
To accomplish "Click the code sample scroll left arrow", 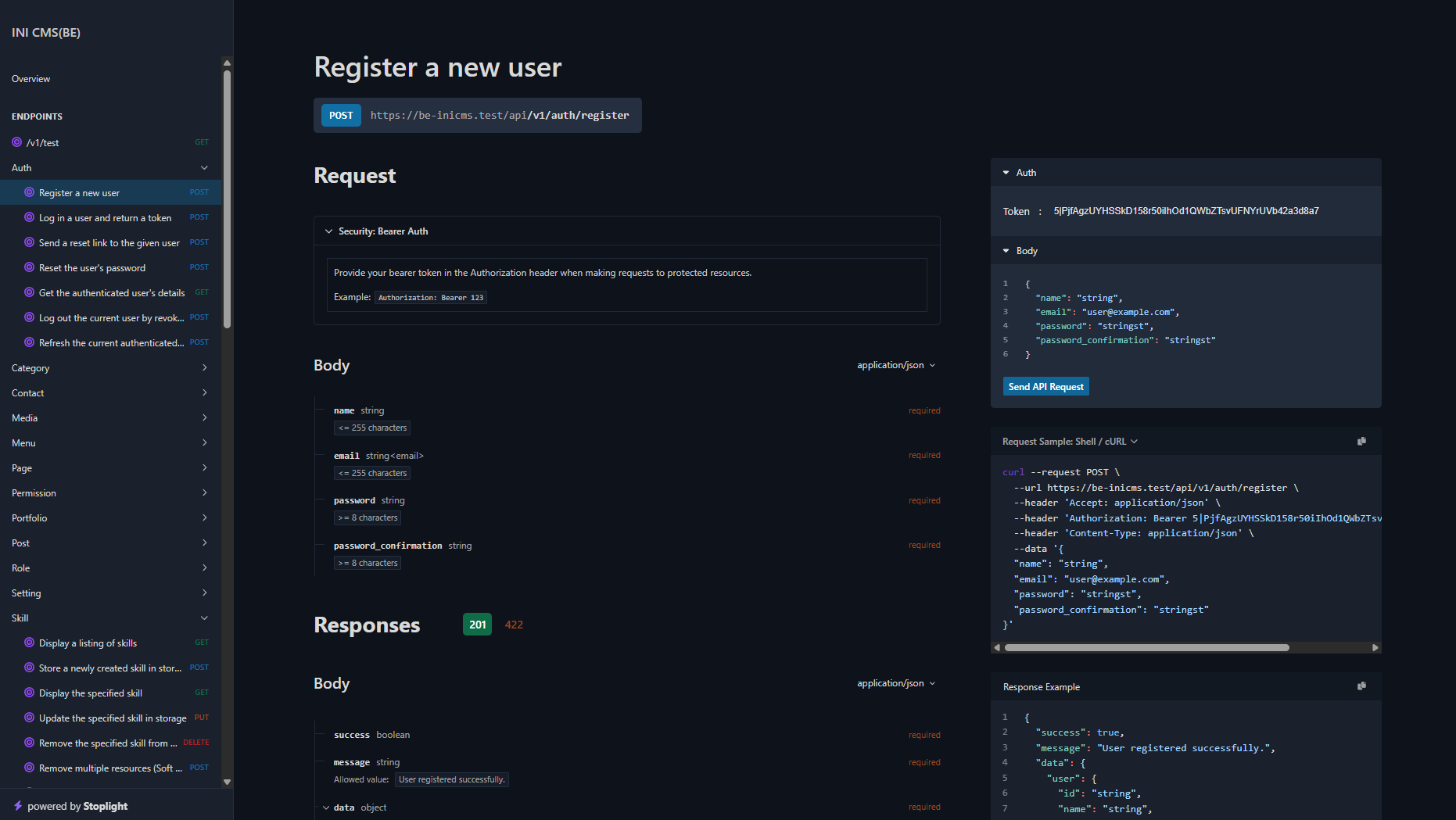I will [997, 647].
